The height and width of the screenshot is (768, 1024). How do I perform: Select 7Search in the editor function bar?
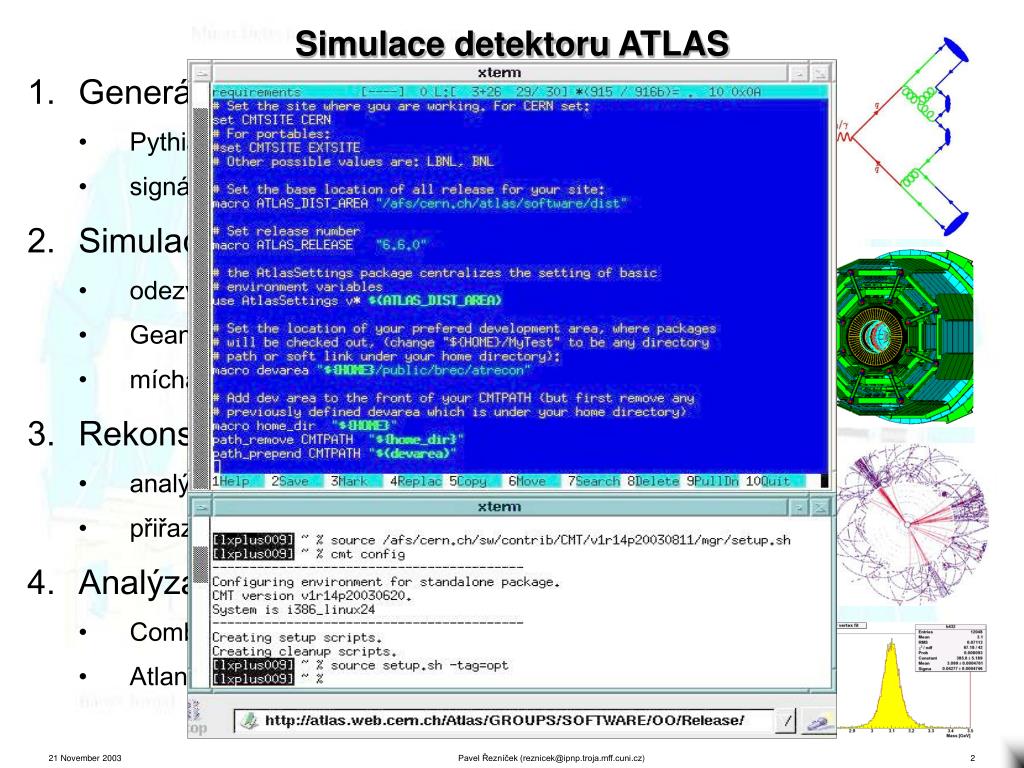pyautogui.click(x=593, y=481)
